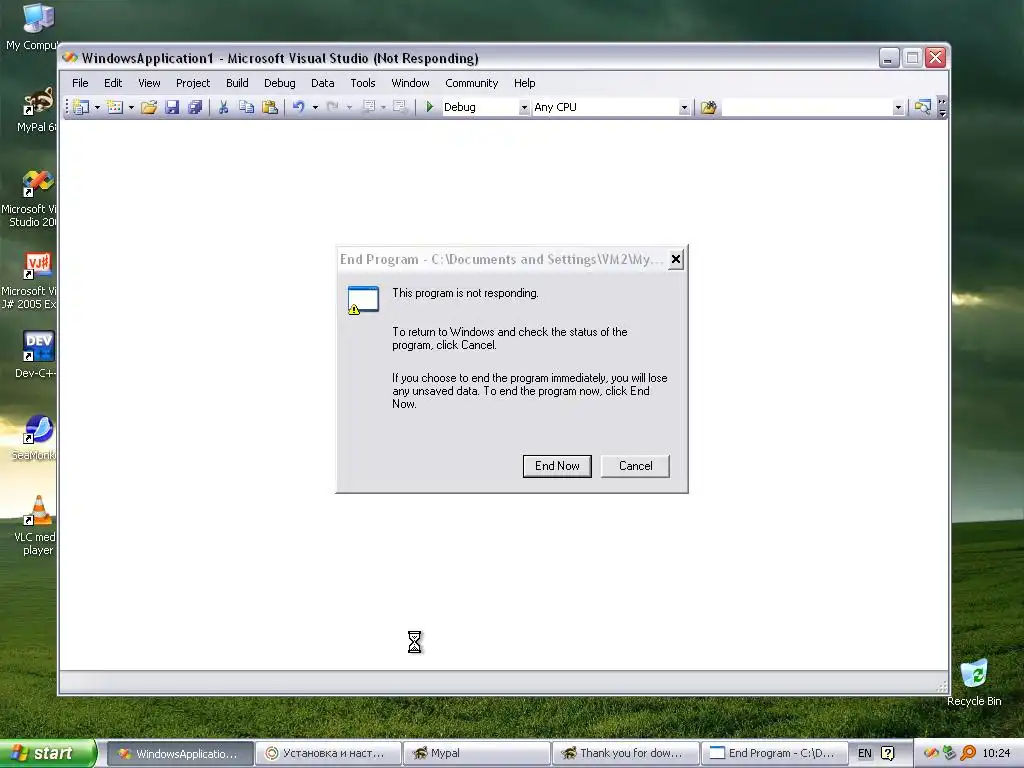This screenshot has width=1024, height=768.
Task: Open the New Project dropdown arrow
Action: click(97, 107)
